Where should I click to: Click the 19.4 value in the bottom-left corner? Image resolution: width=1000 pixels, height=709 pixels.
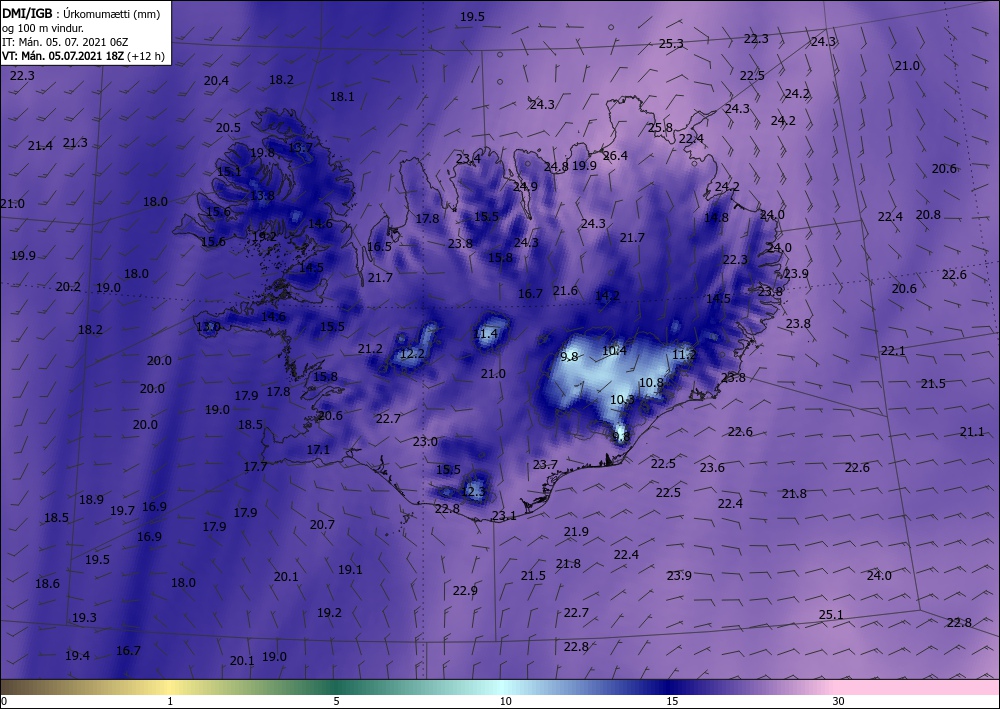[x=77, y=655]
